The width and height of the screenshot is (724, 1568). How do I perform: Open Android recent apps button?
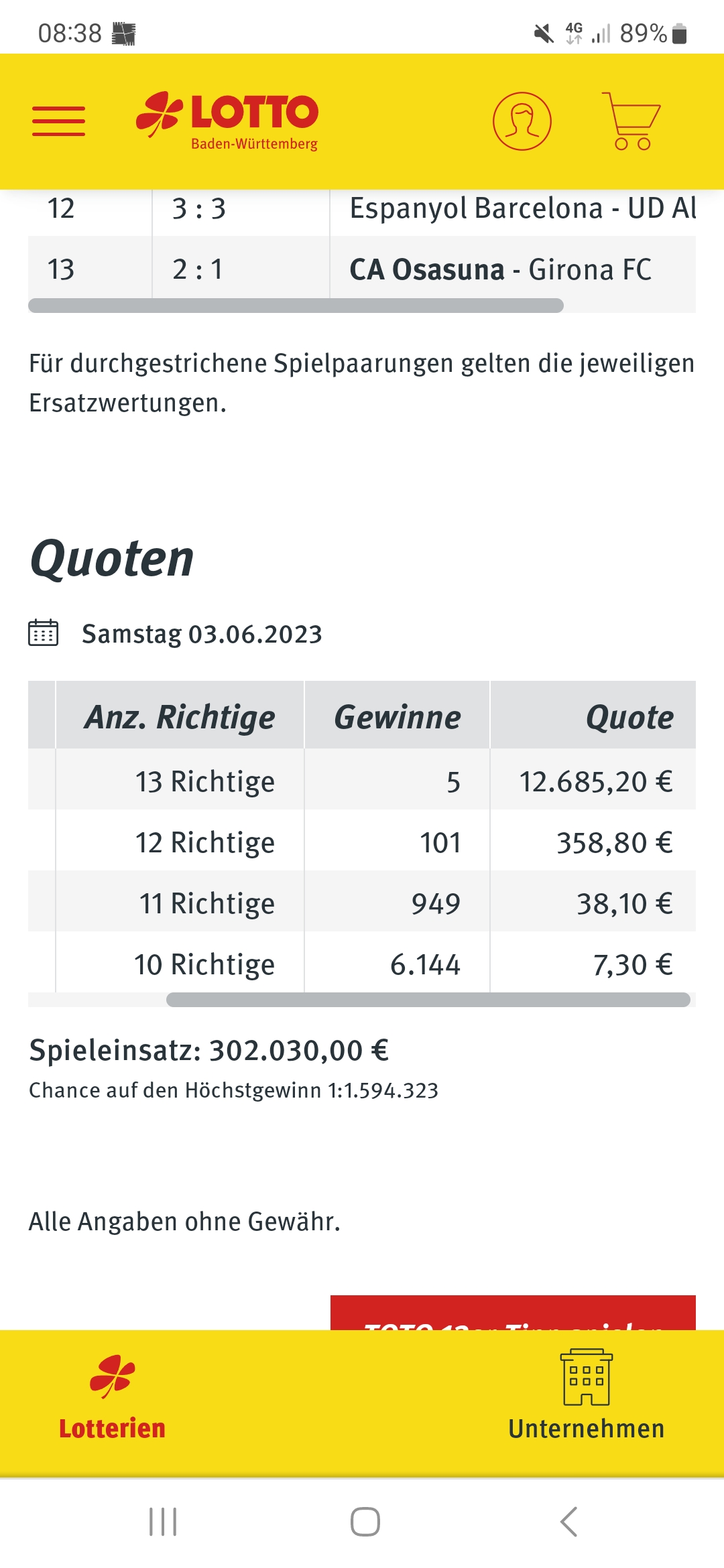[x=163, y=1522]
